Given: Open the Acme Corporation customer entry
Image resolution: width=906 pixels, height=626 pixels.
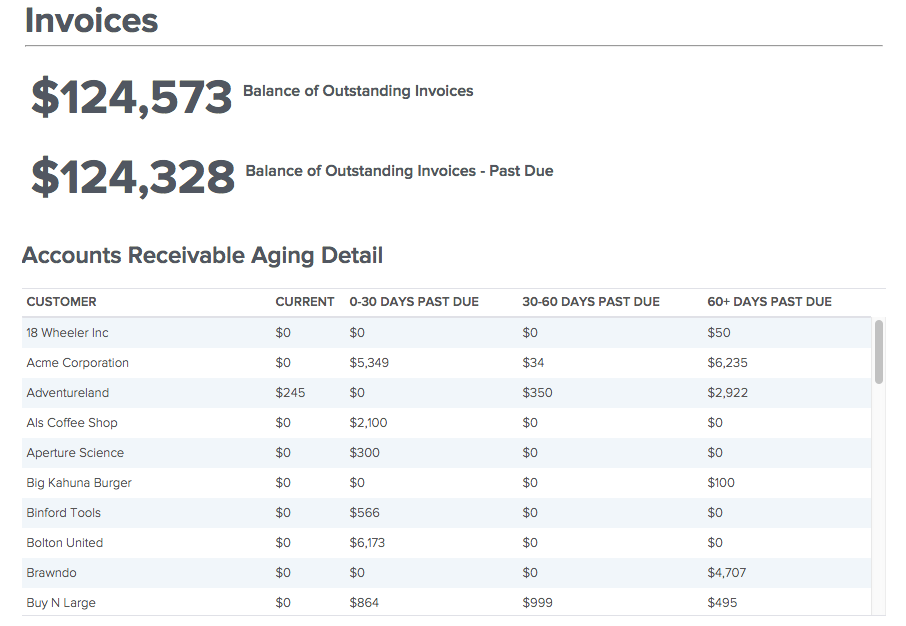Looking at the screenshot, I should point(77,363).
